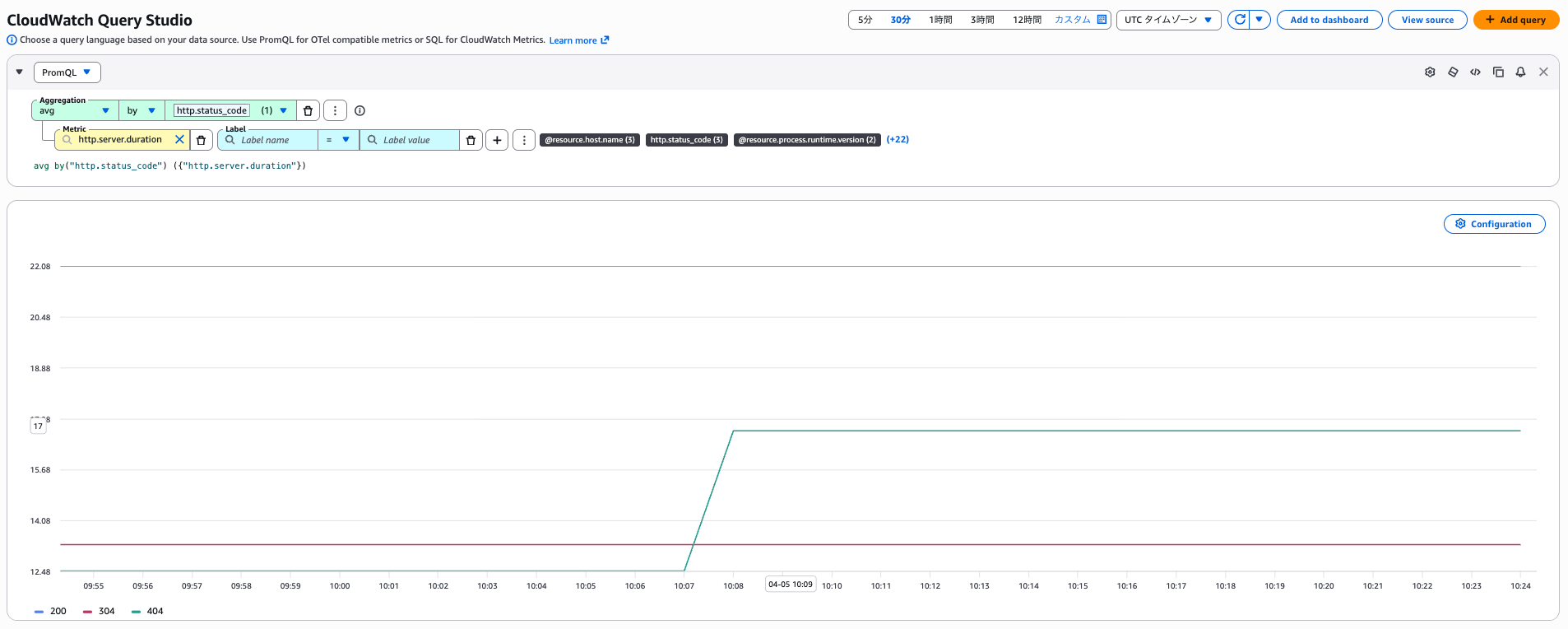1568x629 pixels.
Task: Click the eraser icon to clear query
Action: tap(1453, 72)
